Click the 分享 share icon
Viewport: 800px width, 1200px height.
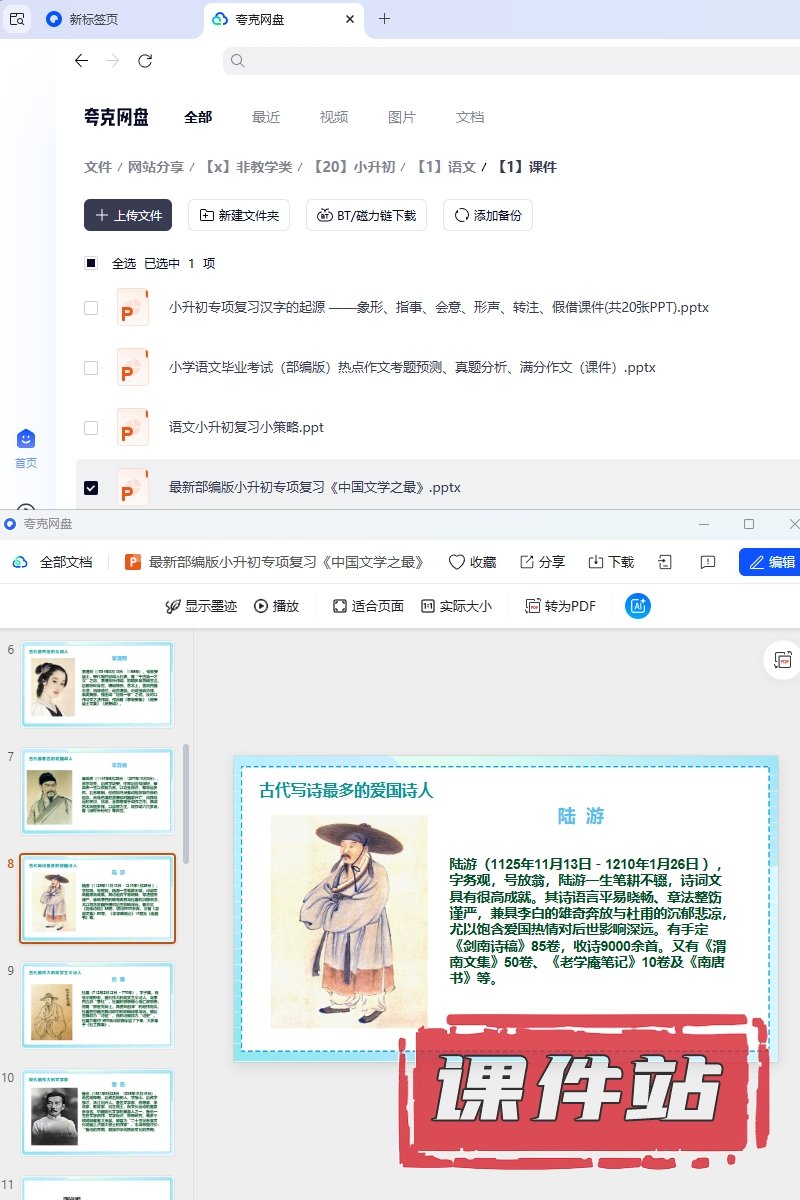pyautogui.click(x=527, y=562)
